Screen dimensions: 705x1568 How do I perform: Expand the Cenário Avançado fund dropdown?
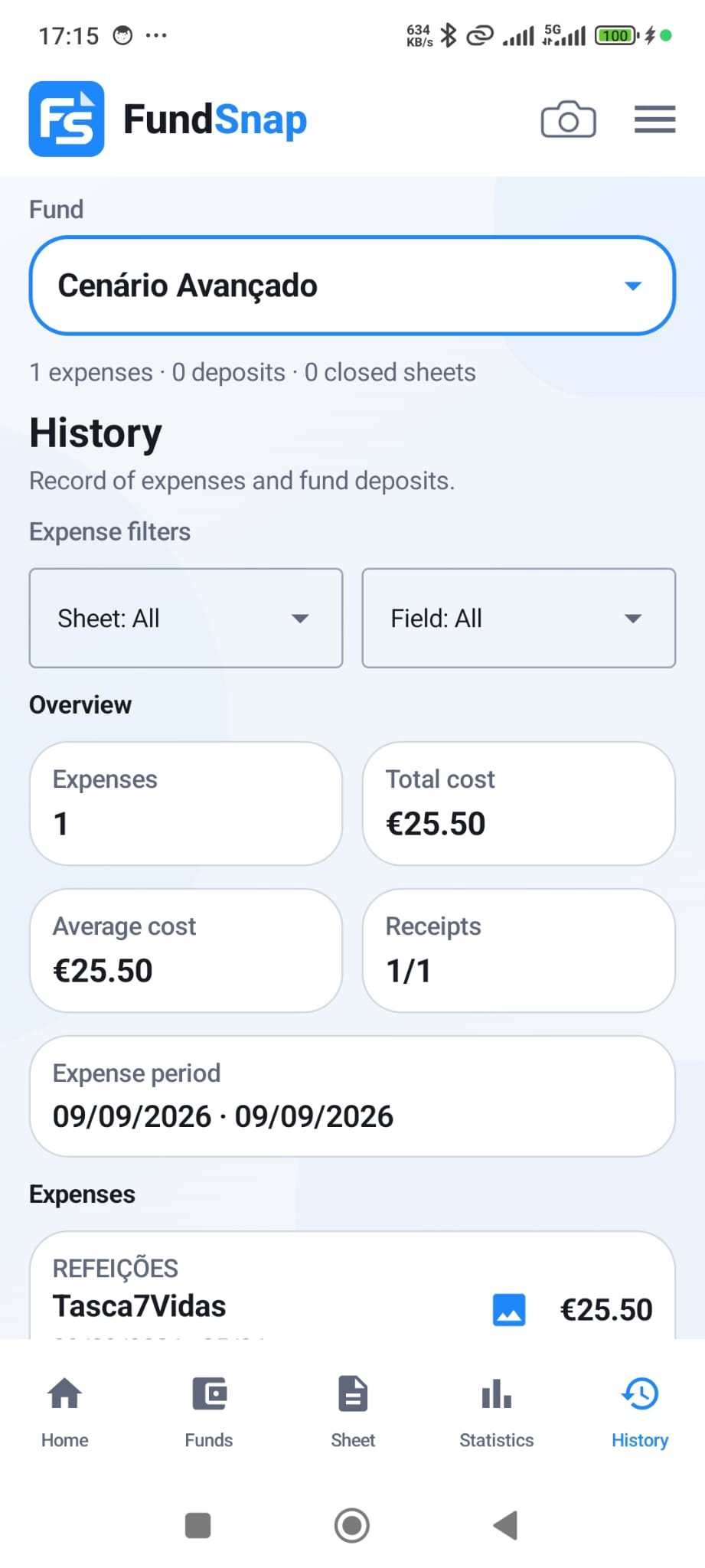(x=352, y=286)
